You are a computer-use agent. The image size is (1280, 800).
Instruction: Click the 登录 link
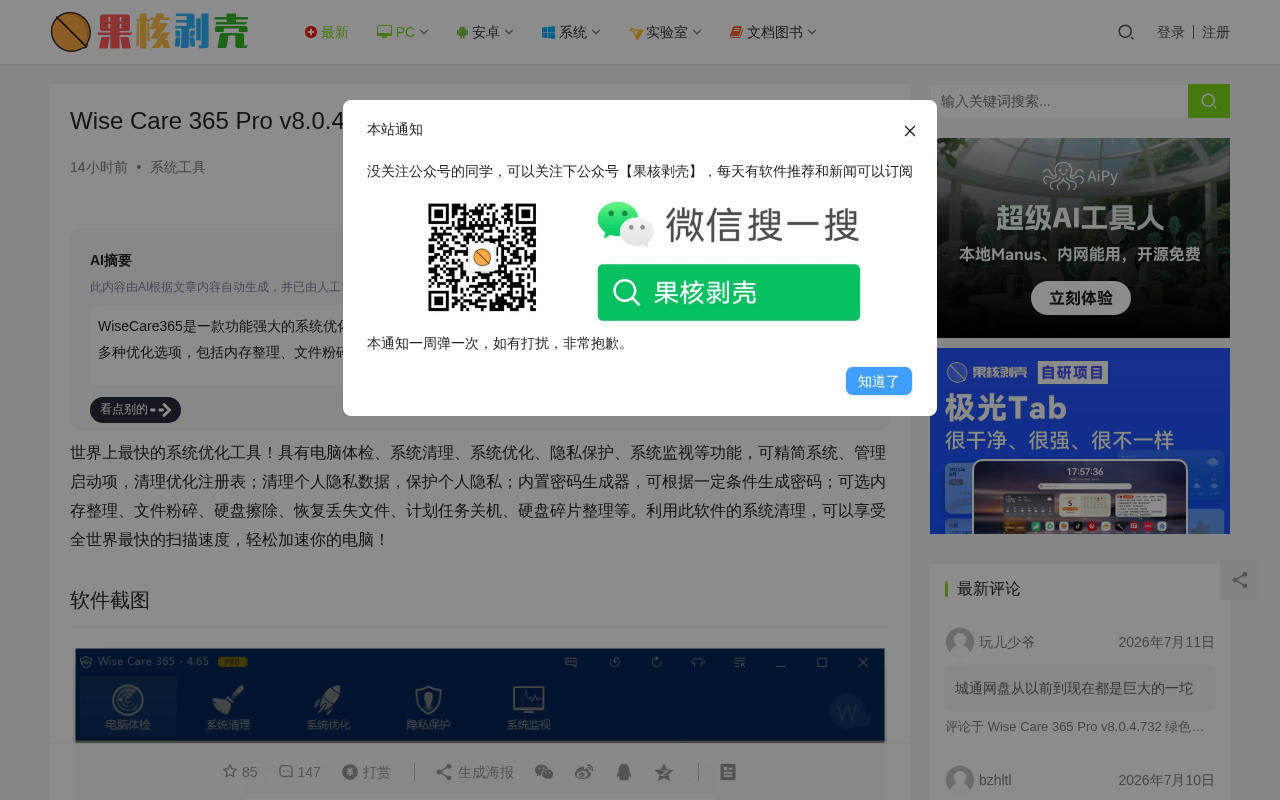click(1171, 32)
